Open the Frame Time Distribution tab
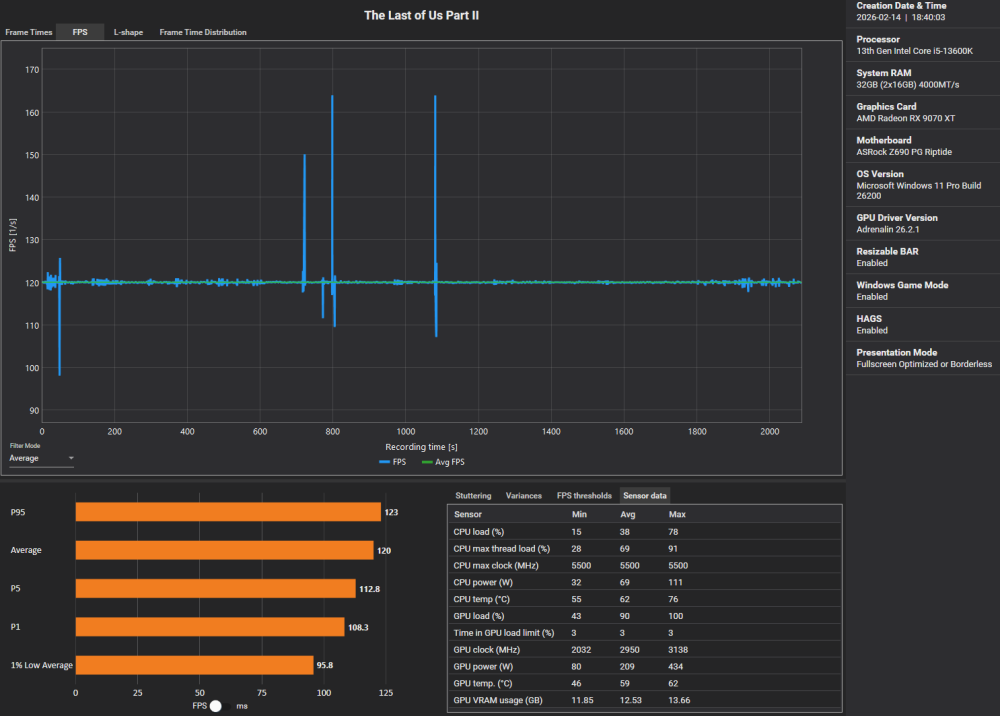 click(x=203, y=32)
